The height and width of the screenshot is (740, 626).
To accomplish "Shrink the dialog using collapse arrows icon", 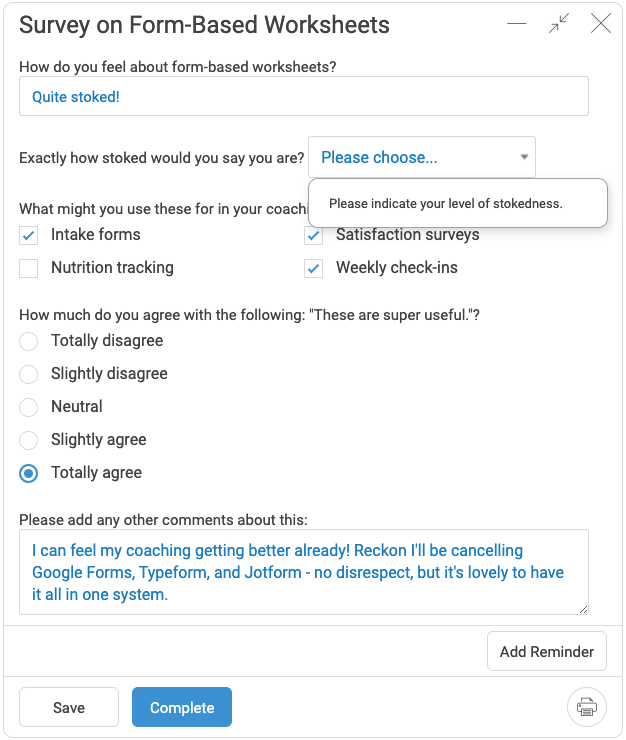I will point(558,23).
